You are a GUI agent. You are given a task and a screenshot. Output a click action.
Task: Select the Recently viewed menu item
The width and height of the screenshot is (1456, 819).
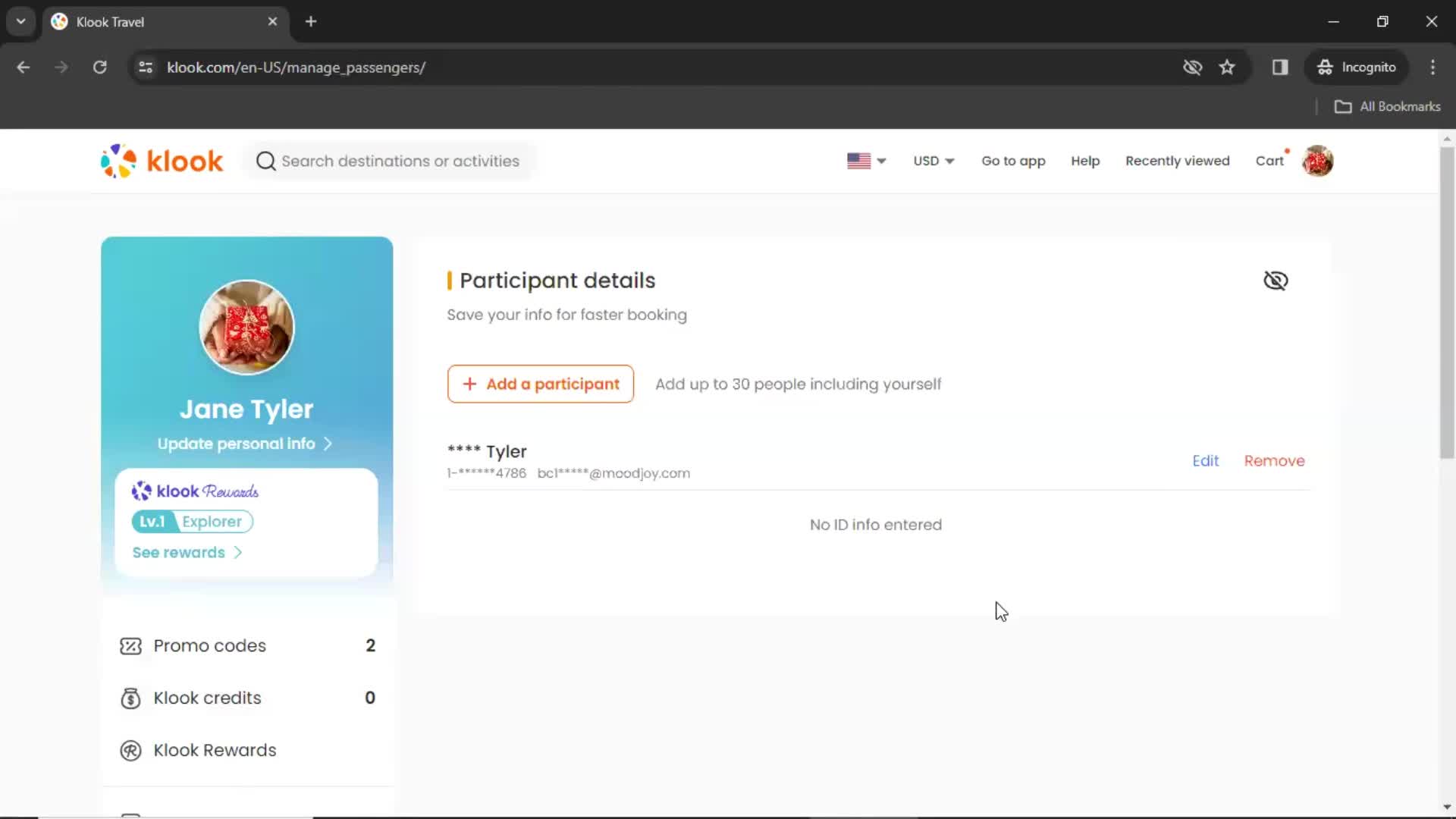point(1178,160)
